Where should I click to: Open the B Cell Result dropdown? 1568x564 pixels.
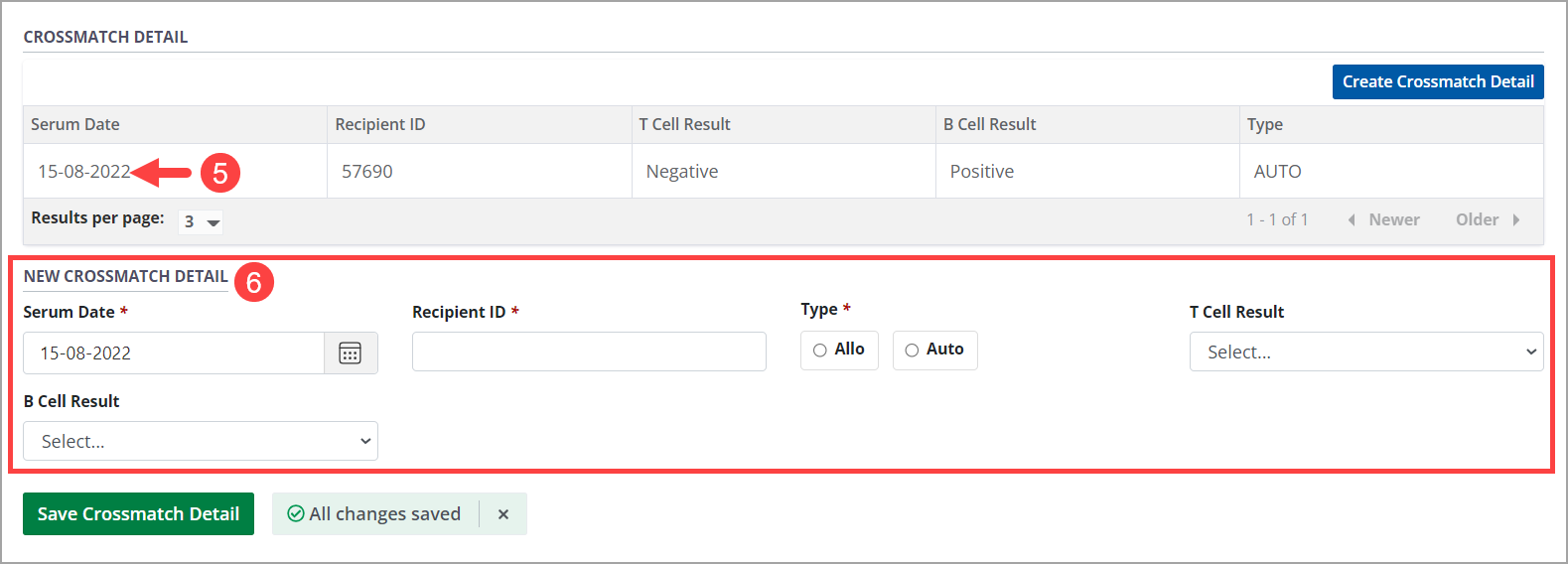(200, 442)
